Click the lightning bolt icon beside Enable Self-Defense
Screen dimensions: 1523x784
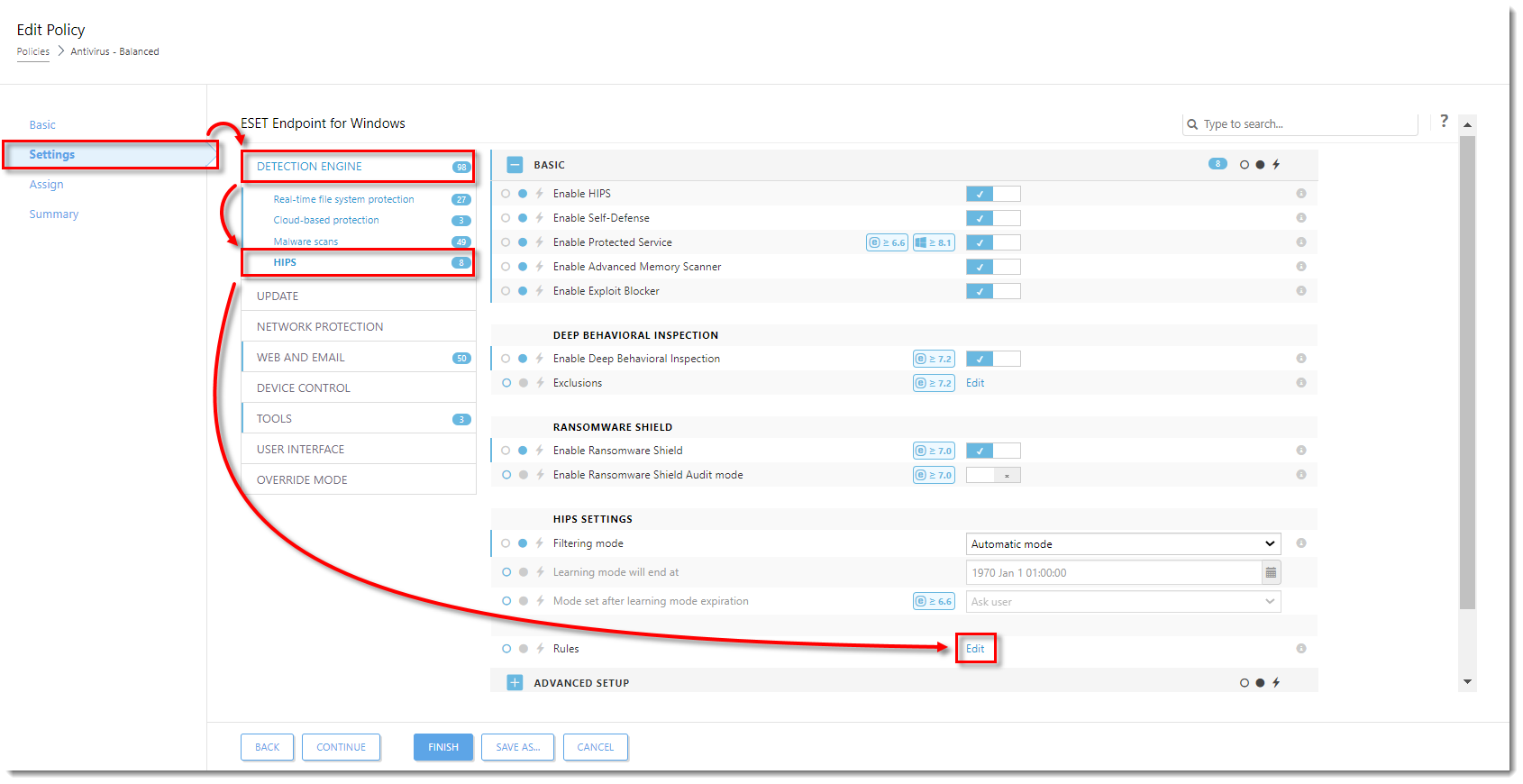(540, 218)
